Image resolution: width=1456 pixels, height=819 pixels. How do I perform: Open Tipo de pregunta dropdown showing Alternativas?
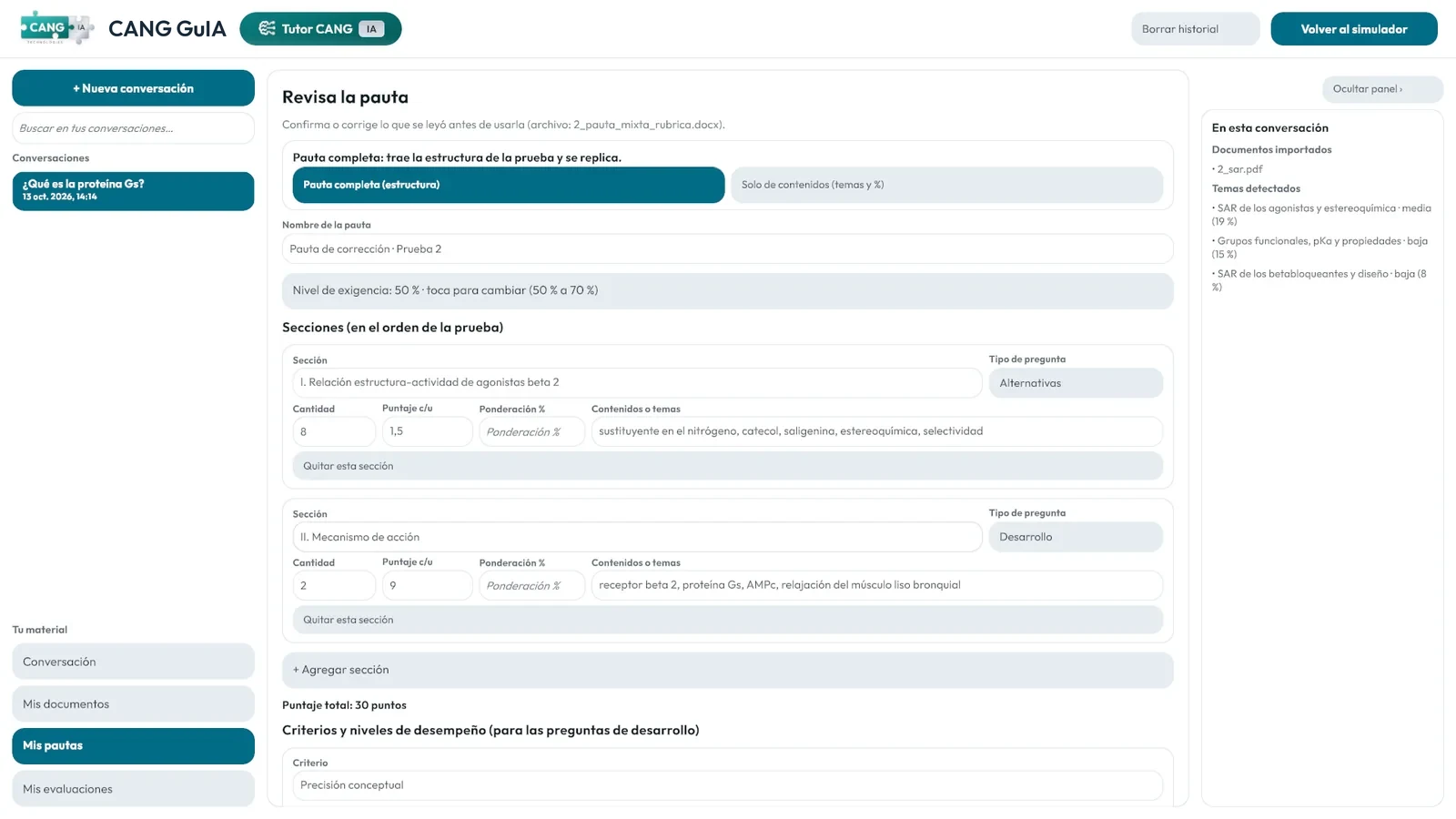pos(1076,383)
